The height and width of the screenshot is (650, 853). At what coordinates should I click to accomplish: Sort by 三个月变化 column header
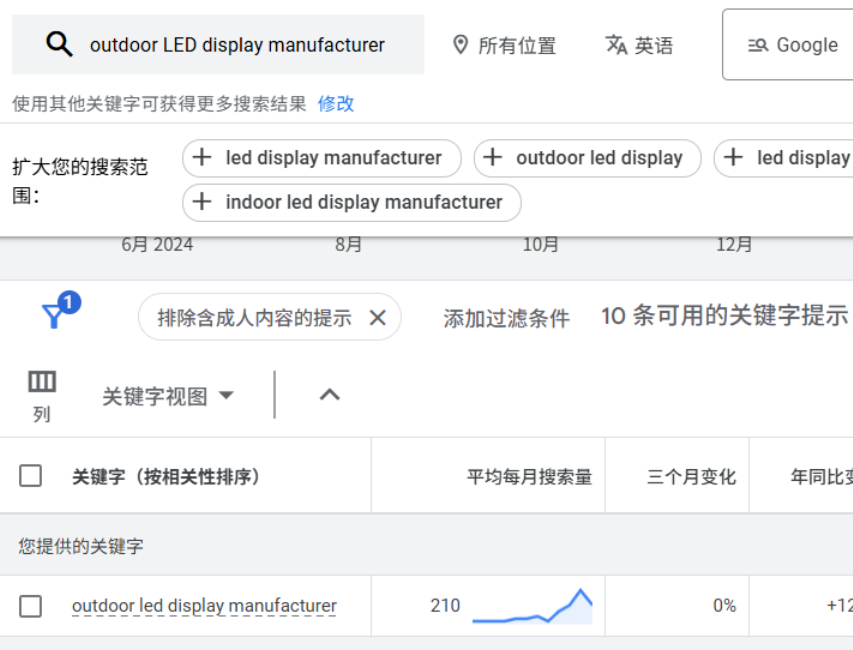(x=691, y=477)
